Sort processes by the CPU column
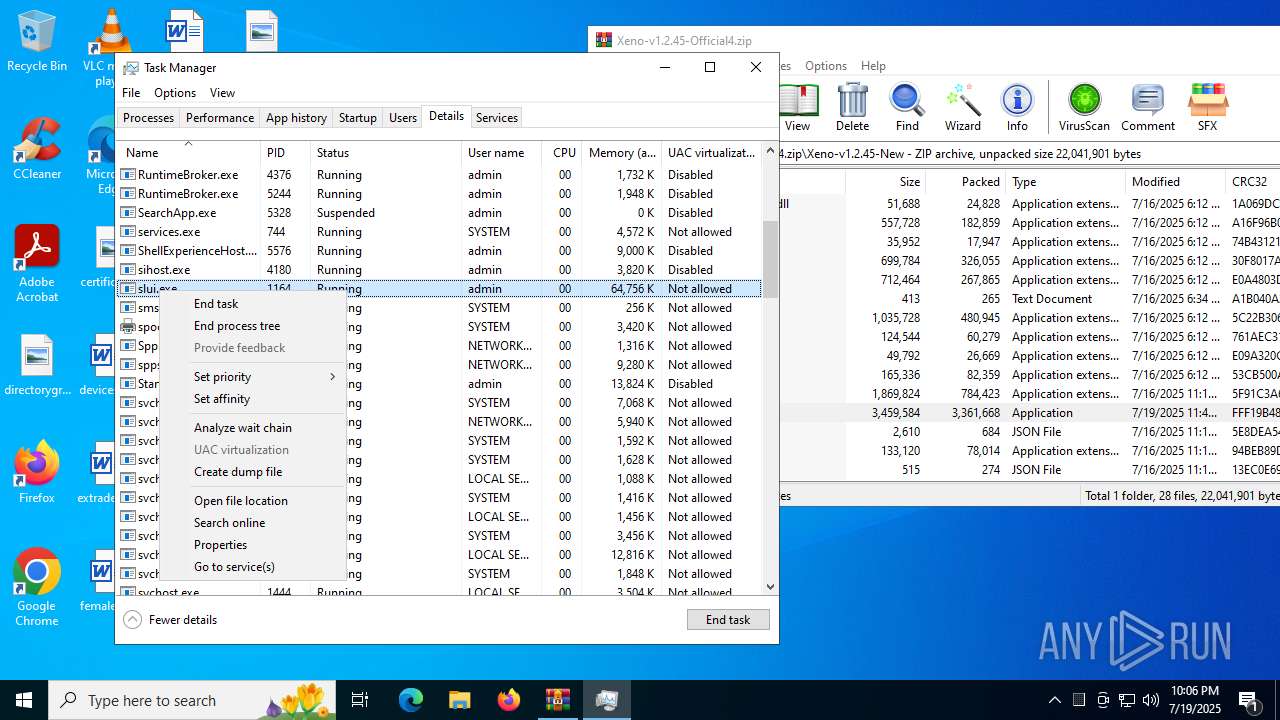 pos(564,153)
